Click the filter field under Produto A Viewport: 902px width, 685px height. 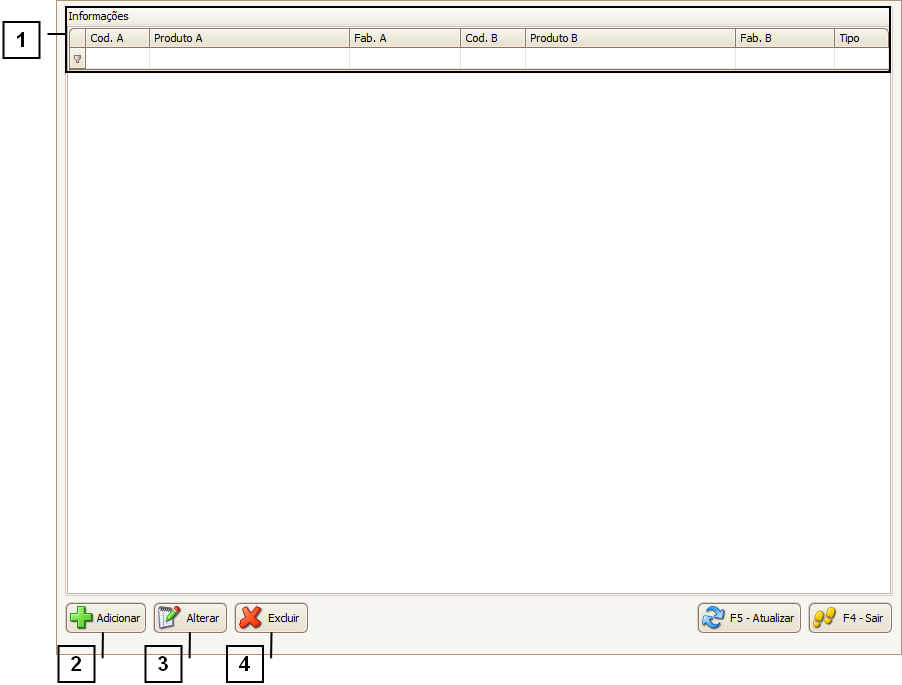click(249, 59)
